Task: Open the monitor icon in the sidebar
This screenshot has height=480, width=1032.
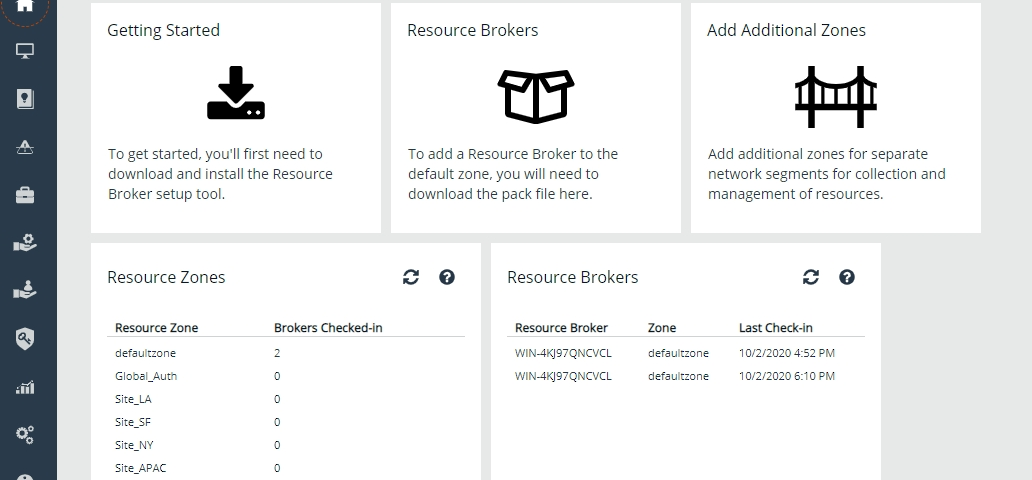Action: pos(25,51)
